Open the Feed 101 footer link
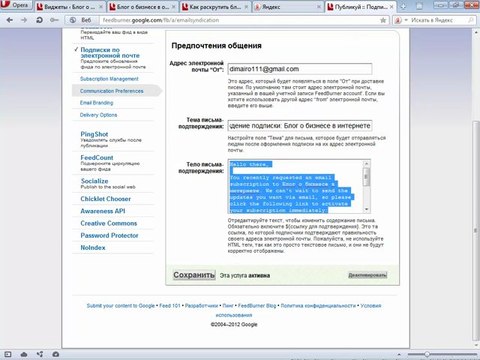Screen dimensions: 480x360 pos(170,306)
